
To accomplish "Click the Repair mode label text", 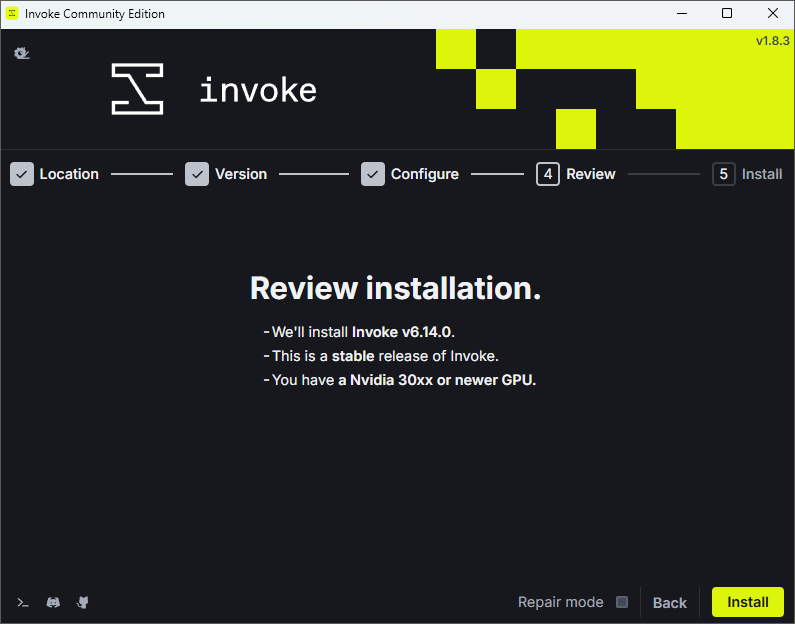I will [560, 602].
